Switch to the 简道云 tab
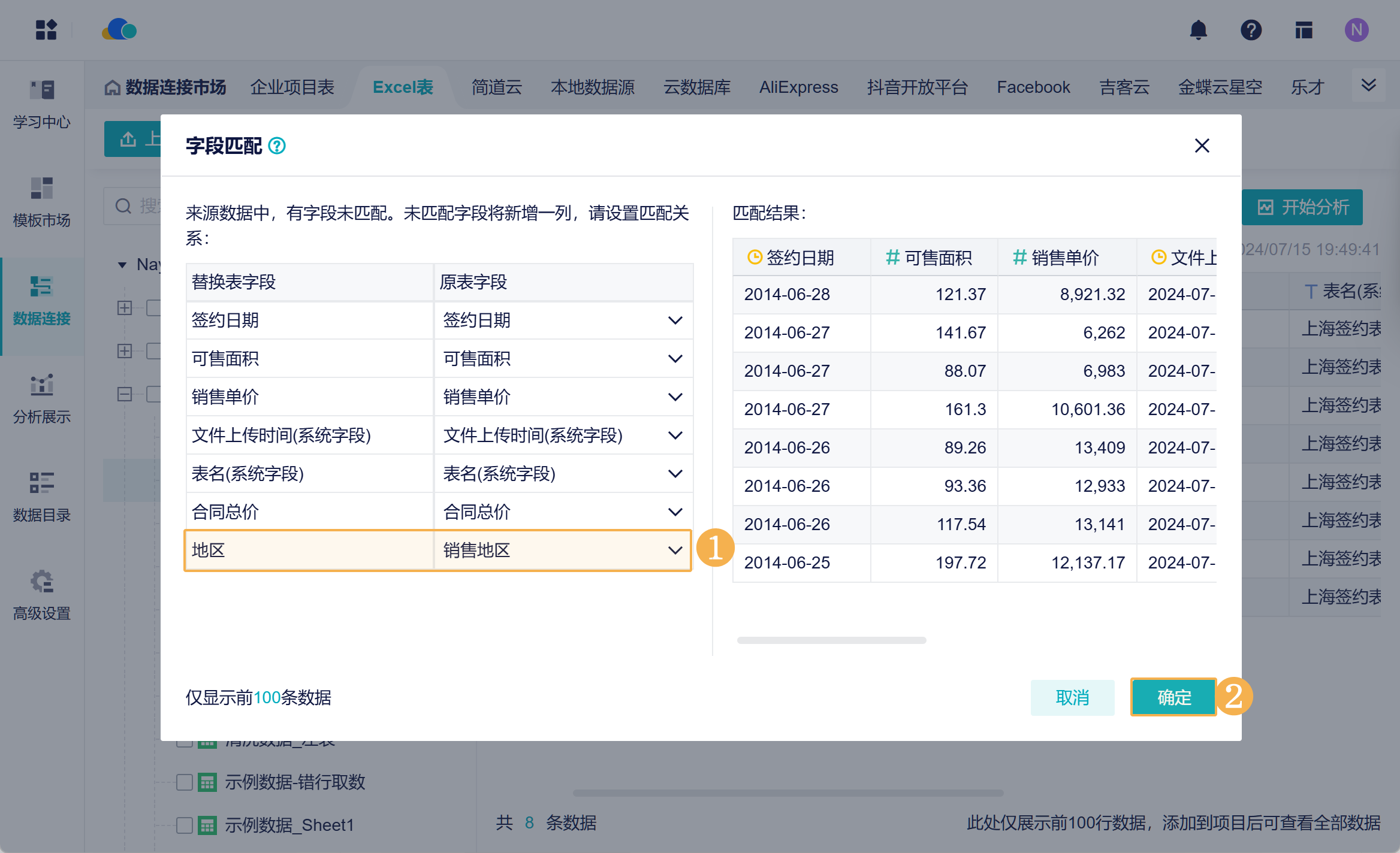The image size is (1400, 853). (x=496, y=87)
